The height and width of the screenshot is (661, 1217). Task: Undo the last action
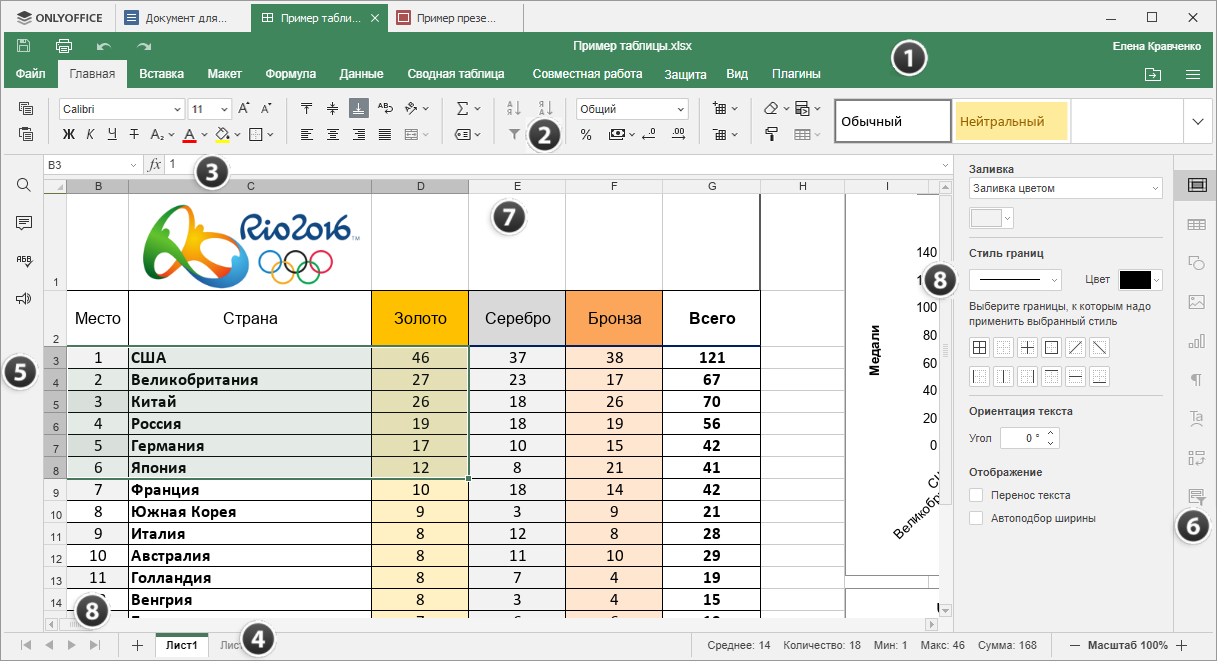coord(104,46)
